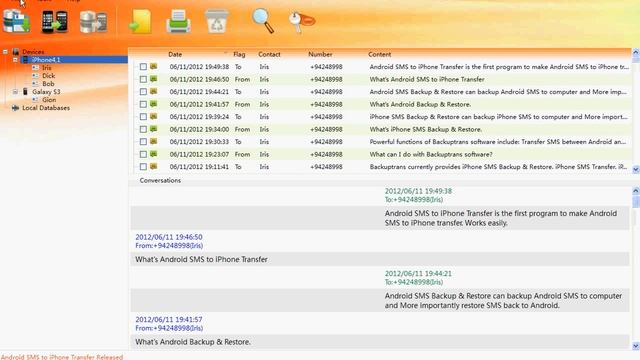Viewport: 640px width, 360px height.
Task: Sort messages by the Date column header
Action: coord(175,54)
